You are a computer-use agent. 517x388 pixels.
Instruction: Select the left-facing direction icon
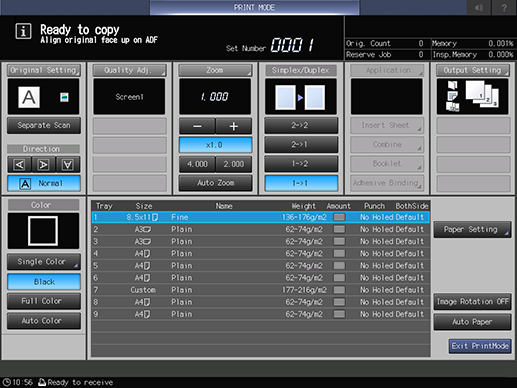pyautogui.click(x=20, y=164)
